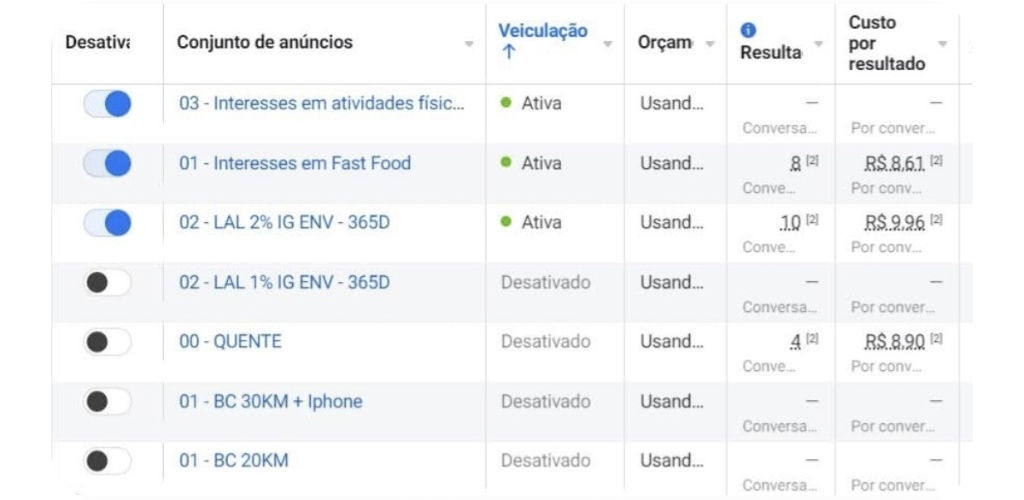Click footnote marker beside result value 4
This screenshot has width=1024, height=500.
[812, 339]
